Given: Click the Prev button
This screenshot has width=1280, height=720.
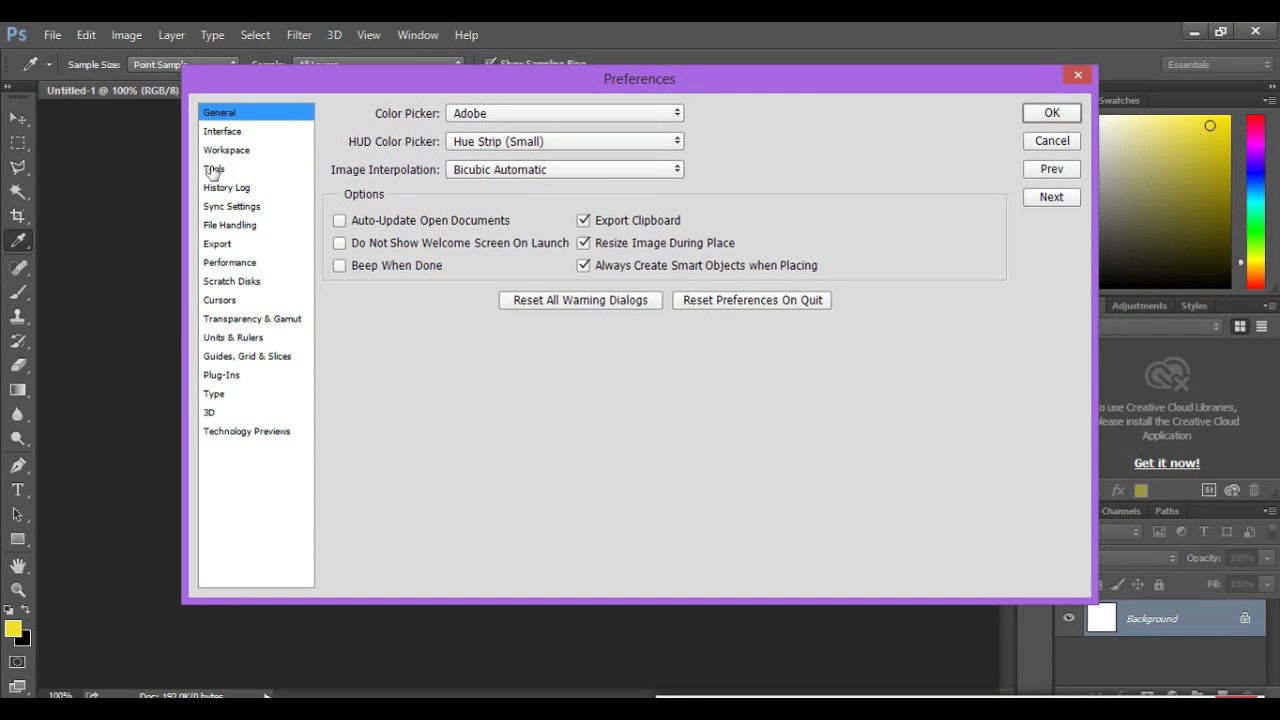Looking at the screenshot, I should point(1052,169).
